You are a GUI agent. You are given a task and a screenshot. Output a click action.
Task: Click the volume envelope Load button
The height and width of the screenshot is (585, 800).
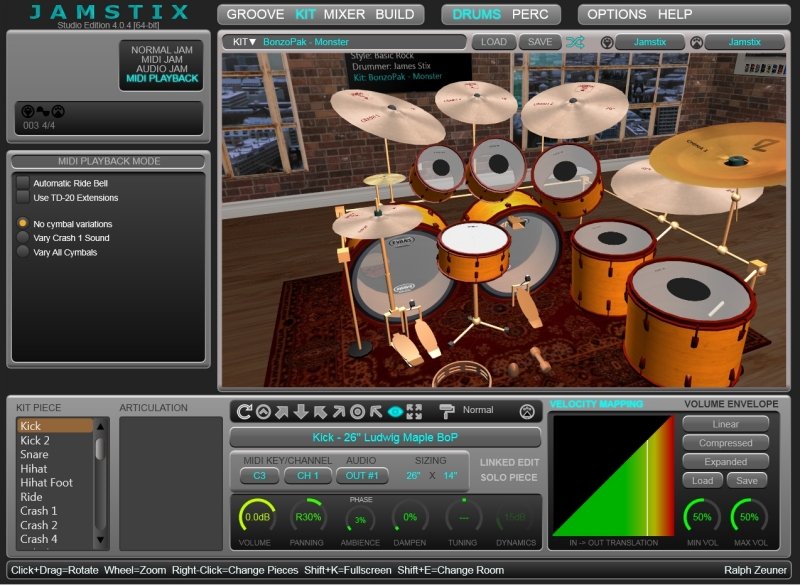tap(703, 480)
